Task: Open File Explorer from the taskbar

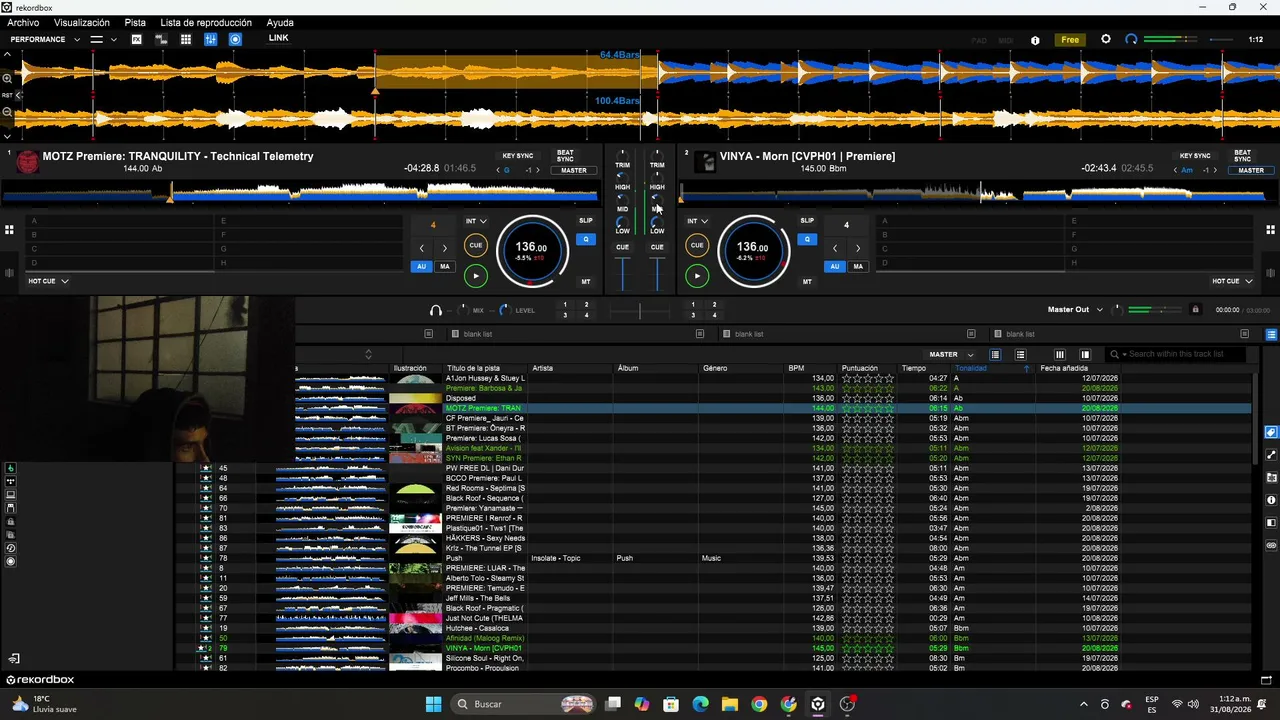Action: 730,704
